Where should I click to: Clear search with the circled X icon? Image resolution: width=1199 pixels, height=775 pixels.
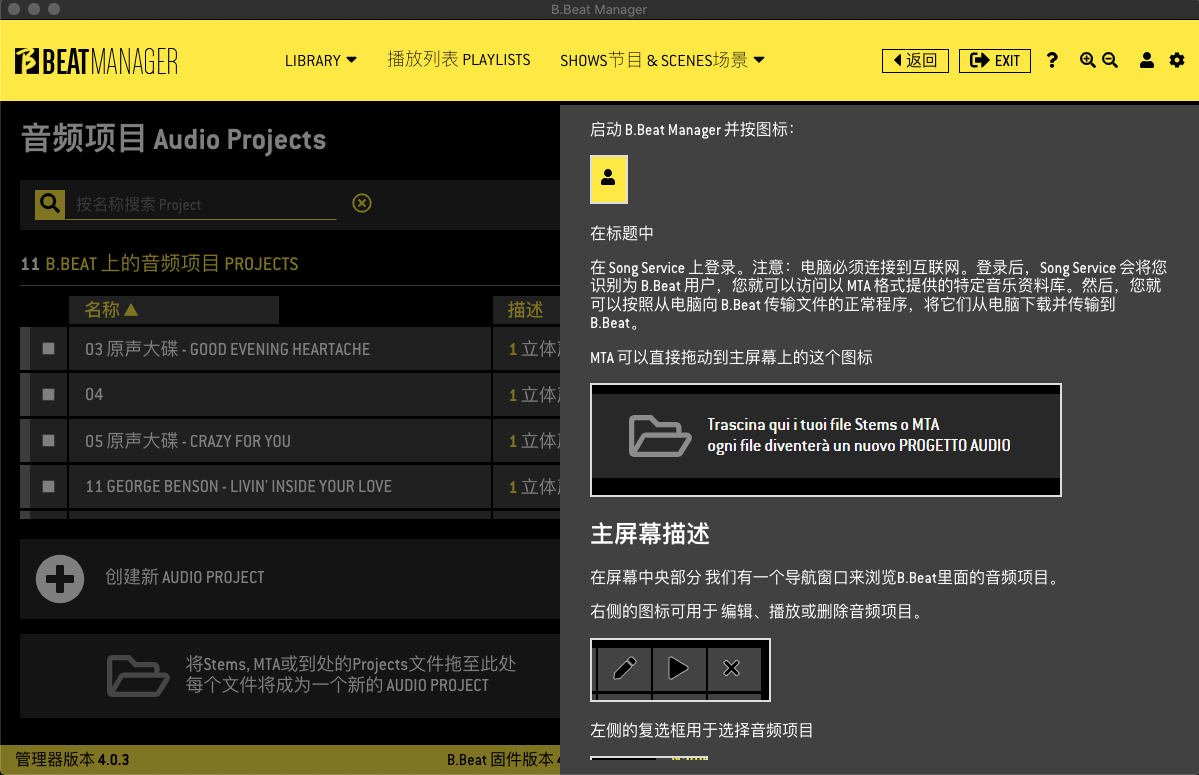click(x=362, y=203)
